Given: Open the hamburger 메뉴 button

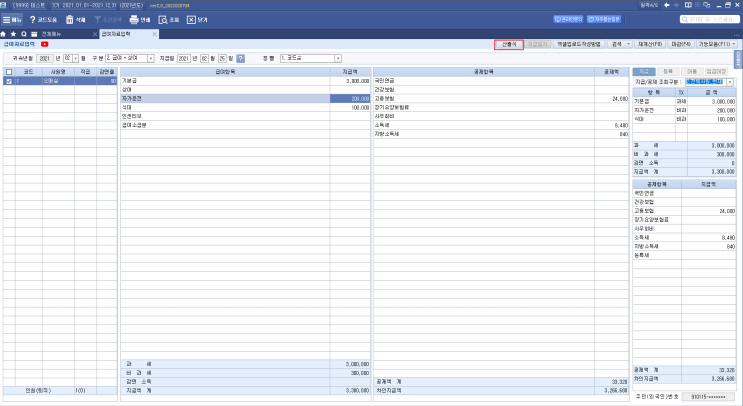Looking at the screenshot, I should point(12,20).
